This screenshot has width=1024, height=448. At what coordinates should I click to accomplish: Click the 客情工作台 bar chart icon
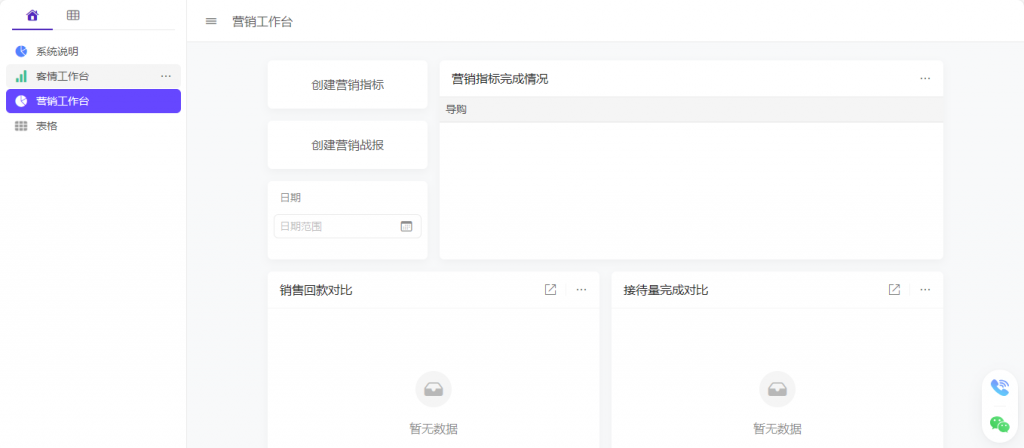pyautogui.click(x=21, y=76)
